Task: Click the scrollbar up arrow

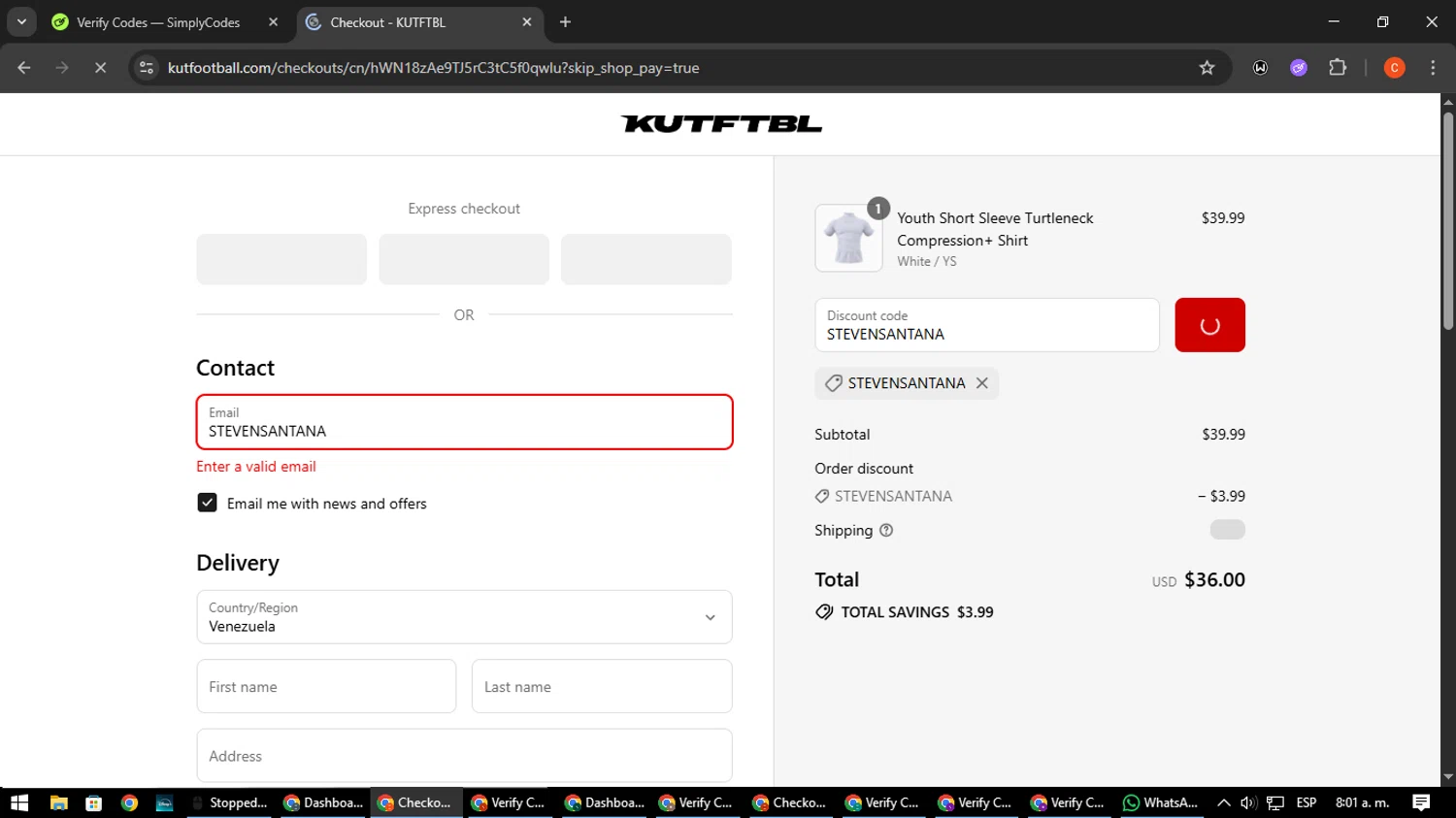Action: (1448, 101)
